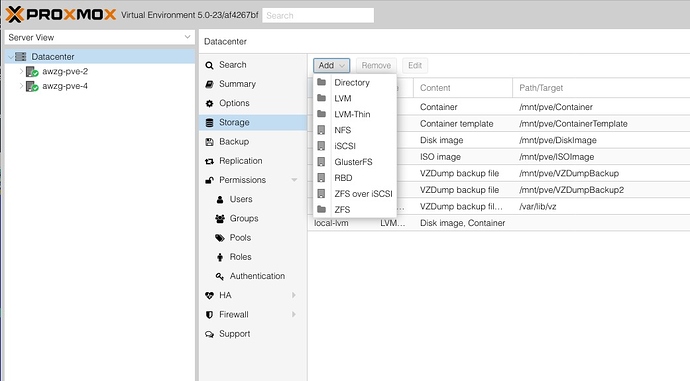The height and width of the screenshot is (381, 690).
Task: Click the awzg-pve-2 node icon
Action: (x=32, y=71)
